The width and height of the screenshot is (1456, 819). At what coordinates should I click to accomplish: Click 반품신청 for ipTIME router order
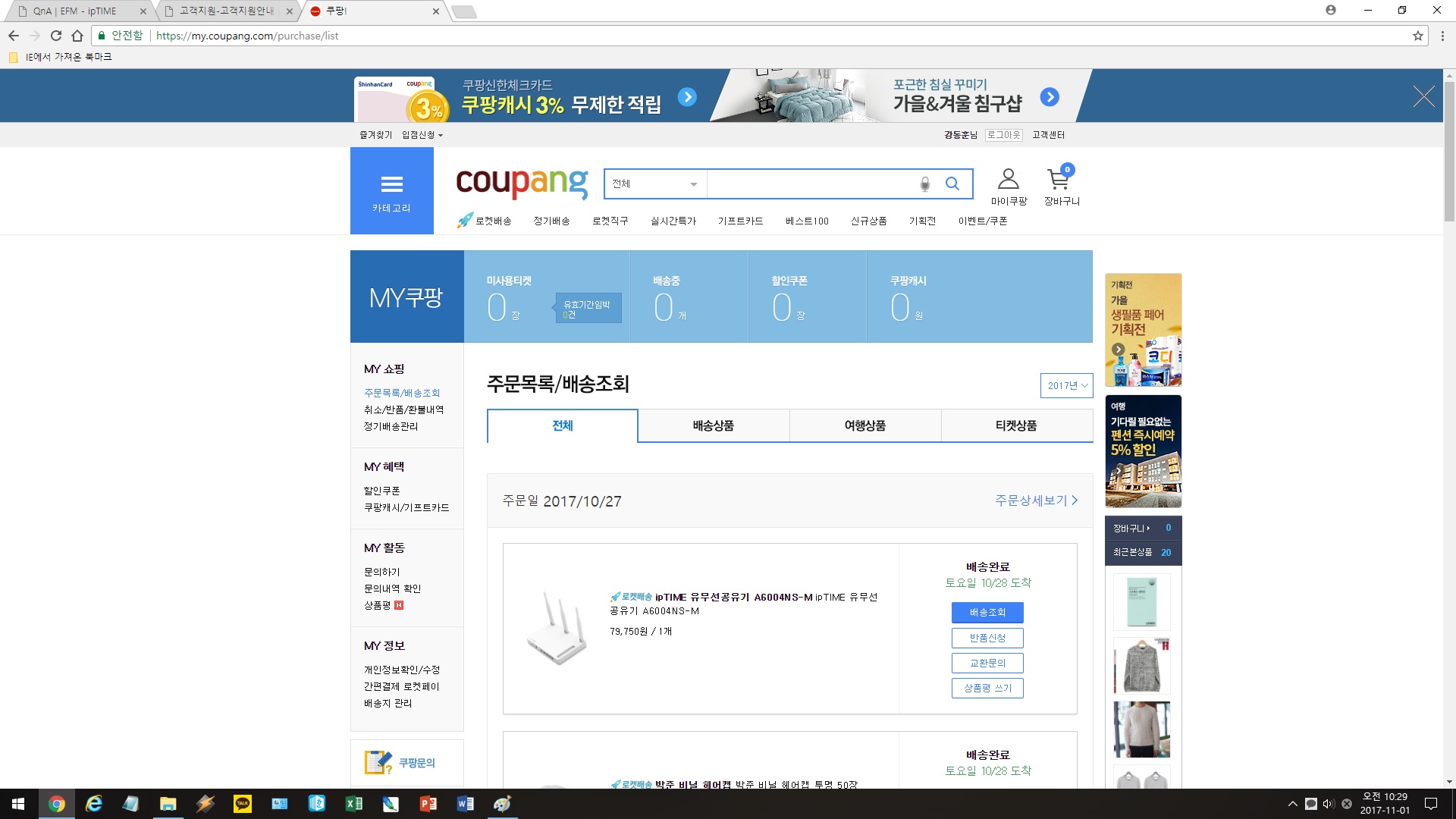987,638
